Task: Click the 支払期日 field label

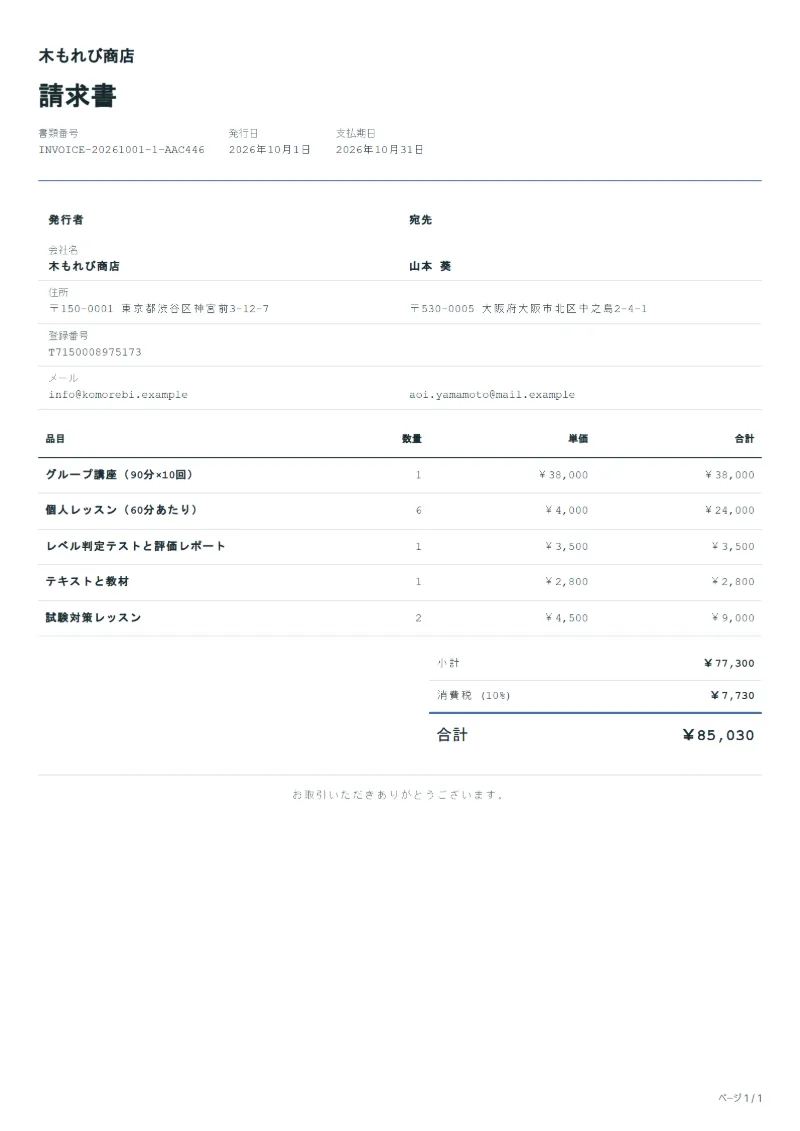Action: (355, 133)
